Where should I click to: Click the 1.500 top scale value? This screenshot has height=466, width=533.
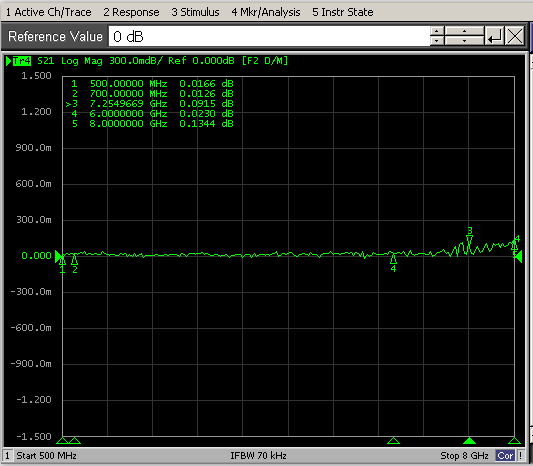[36, 76]
